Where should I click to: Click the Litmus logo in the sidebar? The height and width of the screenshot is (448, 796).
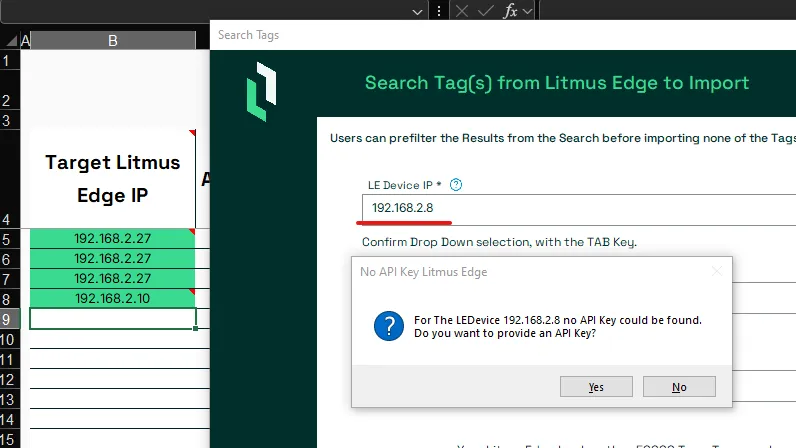tap(261, 91)
